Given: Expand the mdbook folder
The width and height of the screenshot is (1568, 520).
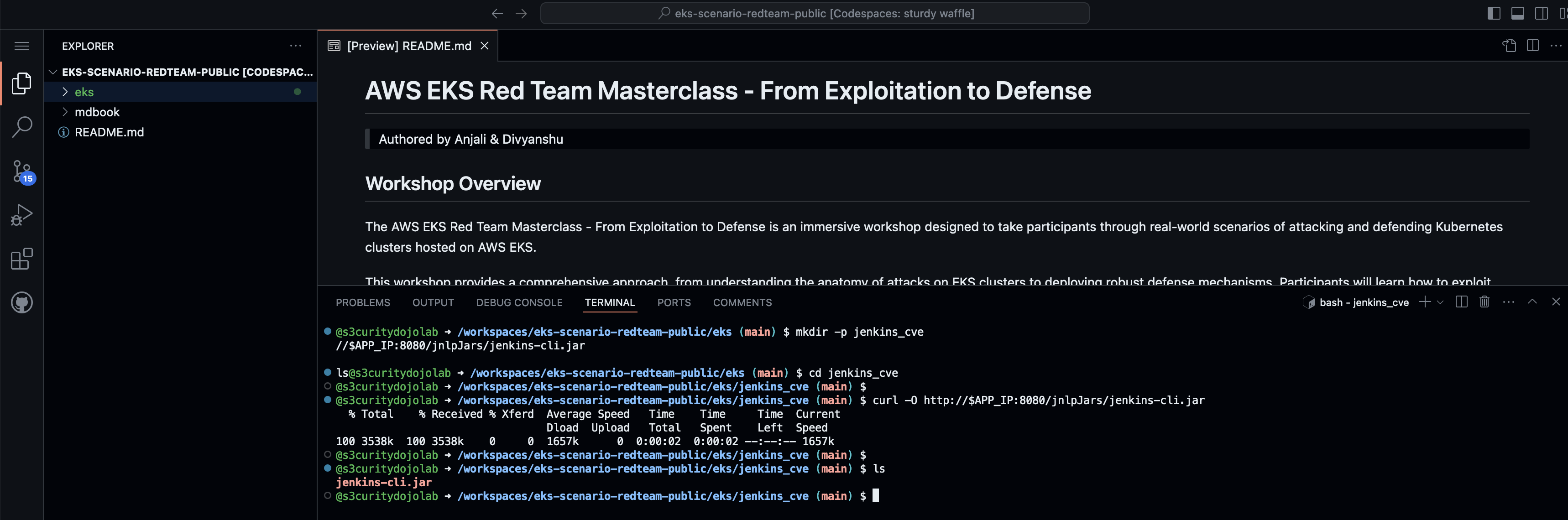Looking at the screenshot, I should (x=97, y=112).
